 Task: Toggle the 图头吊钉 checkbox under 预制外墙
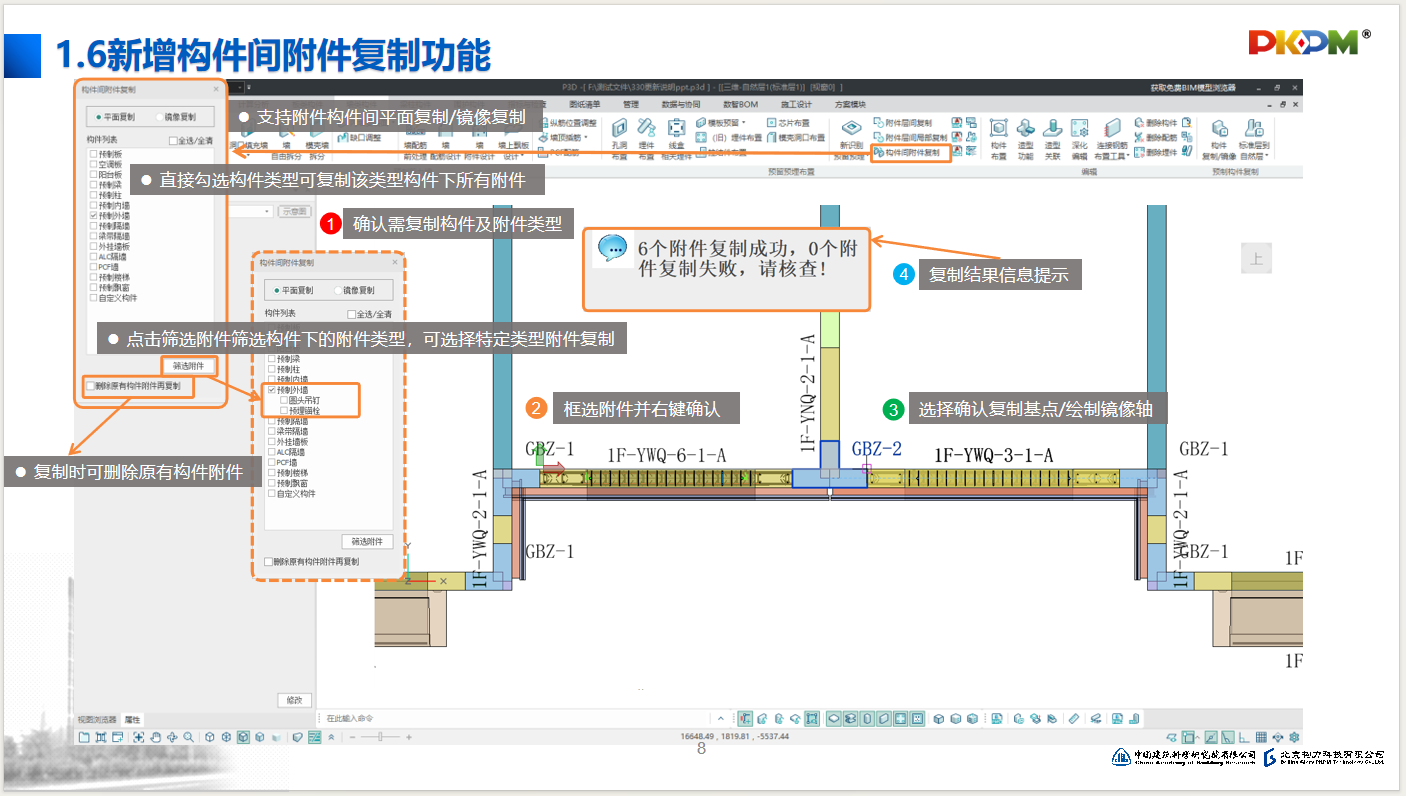[284, 400]
